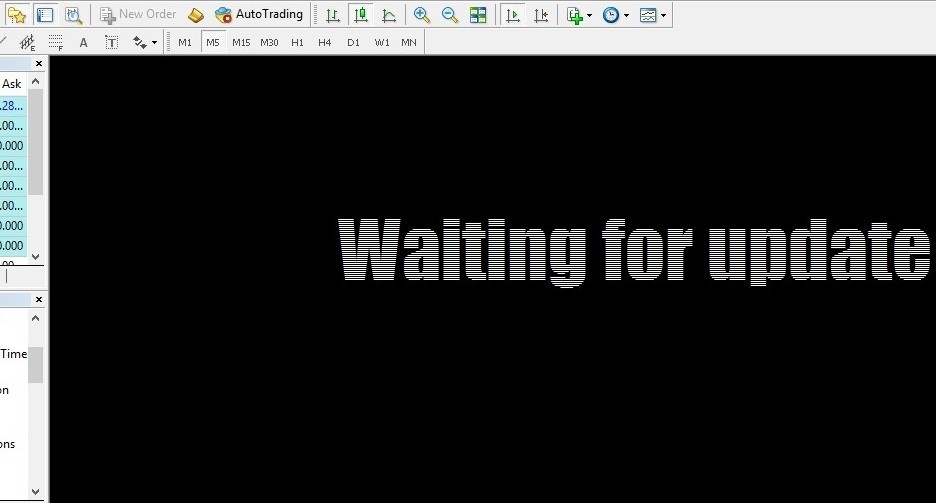Switch chart to Candlesticks mode
This screenshot has height=503, width=936.
[361, 15]
